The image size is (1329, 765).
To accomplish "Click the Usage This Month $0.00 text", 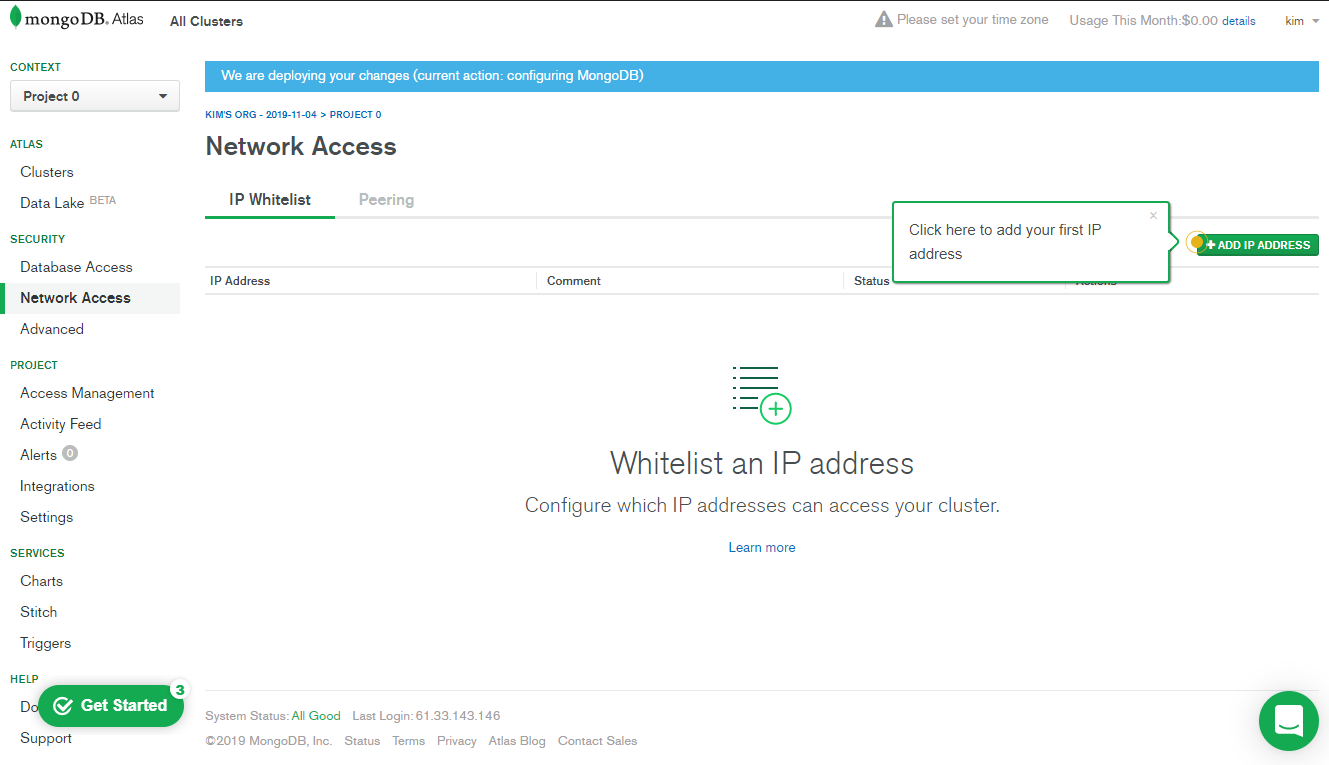I will [1143, 21].
